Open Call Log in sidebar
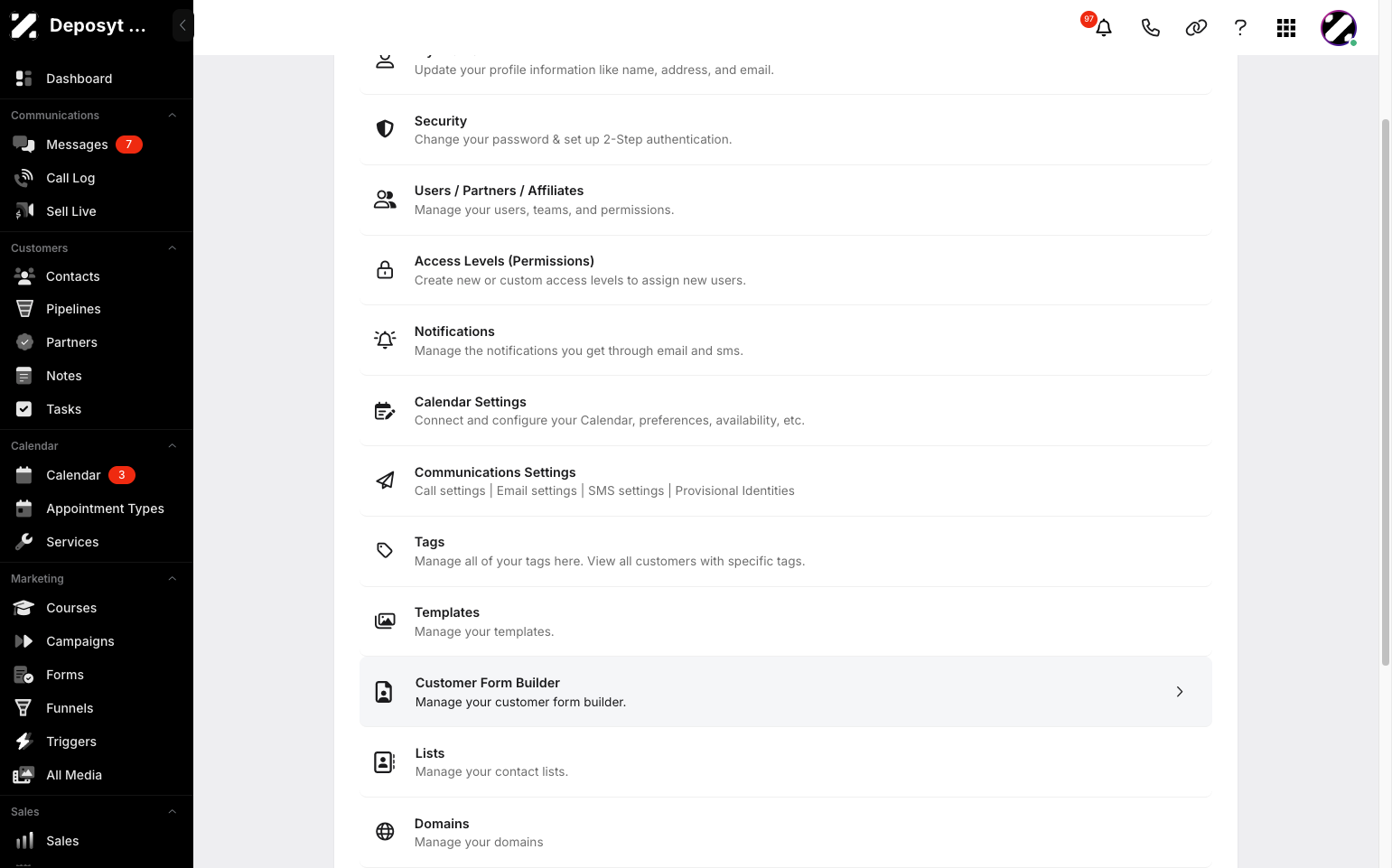 coord(97,178)
